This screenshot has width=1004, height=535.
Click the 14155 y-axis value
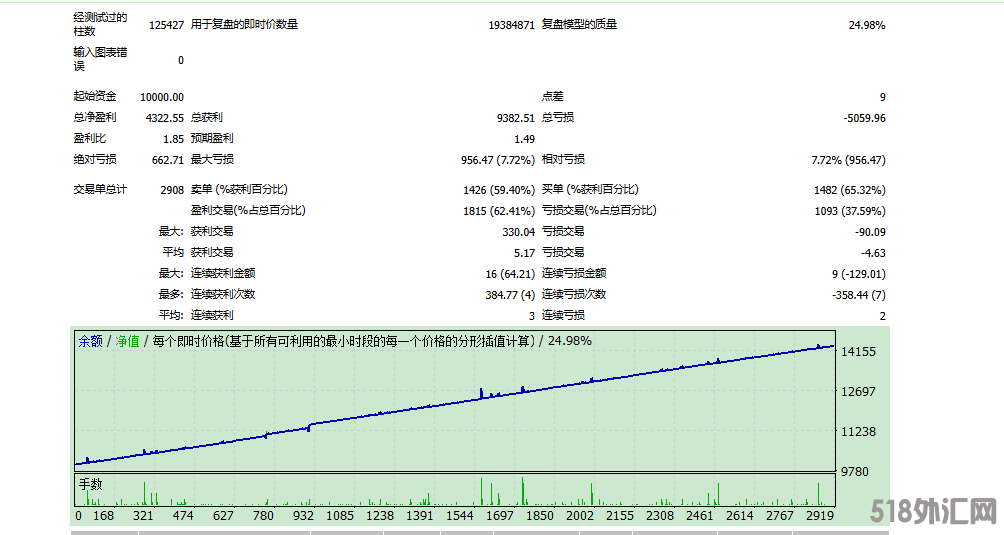click(860, 352)
